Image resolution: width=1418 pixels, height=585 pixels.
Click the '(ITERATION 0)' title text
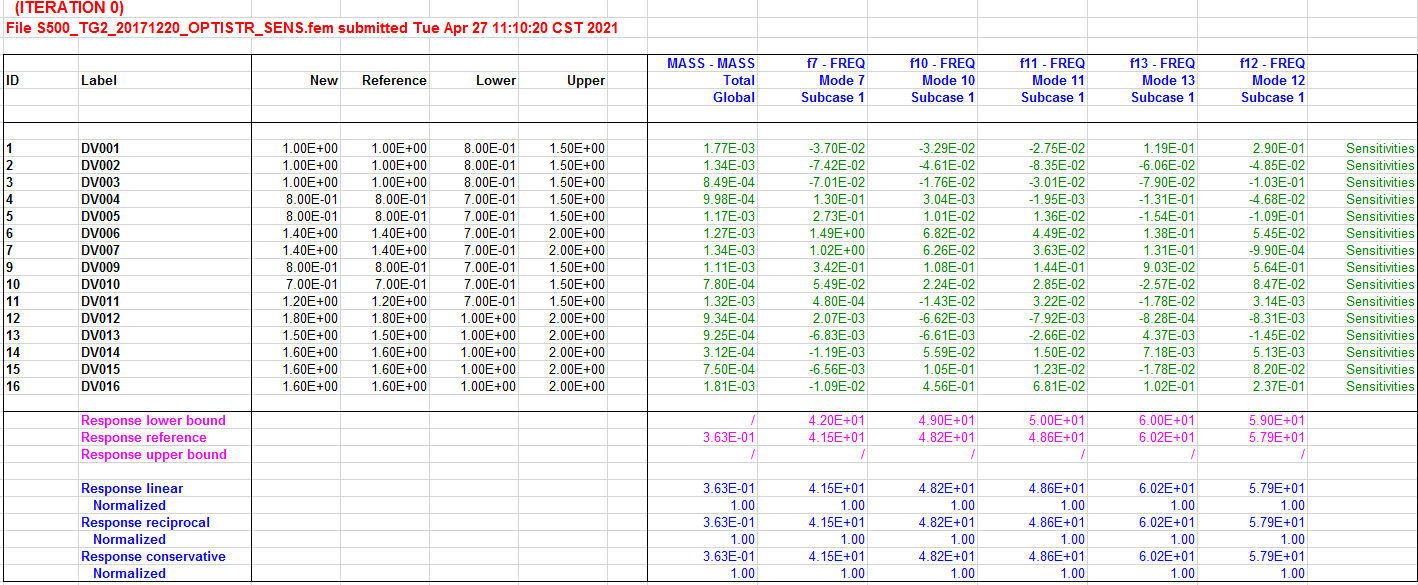(x=69, y=8)
